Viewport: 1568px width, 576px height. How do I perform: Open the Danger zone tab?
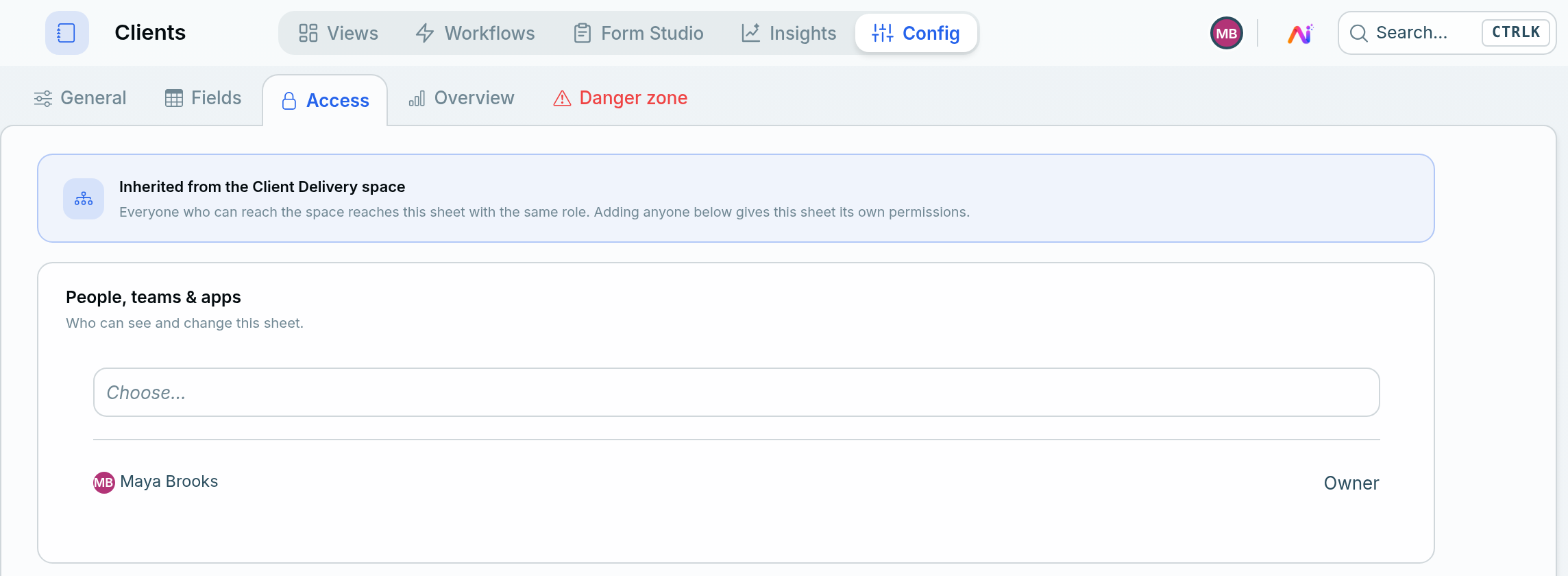[x=620, y=98]
